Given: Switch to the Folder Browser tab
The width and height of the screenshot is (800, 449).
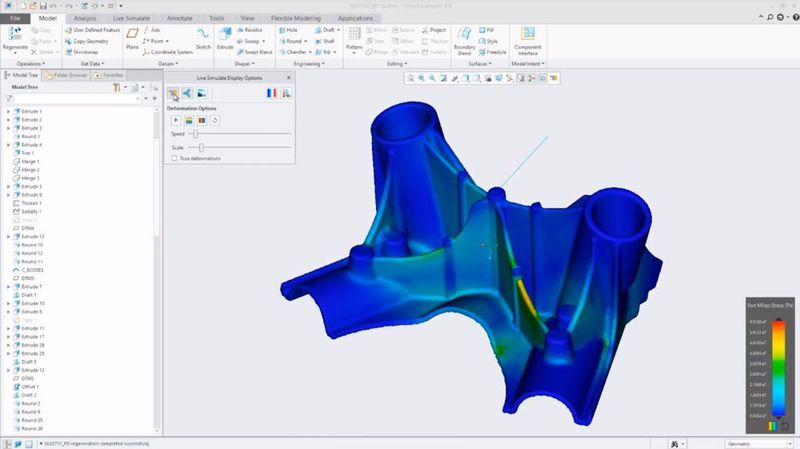Looking at the screenshot, I should [x=66, y=75].
